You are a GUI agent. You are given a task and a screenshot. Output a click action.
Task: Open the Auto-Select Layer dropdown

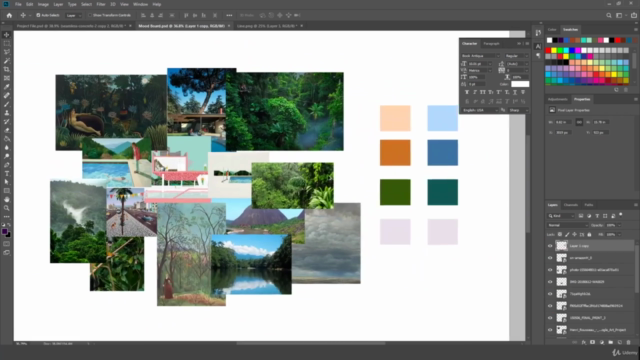tap(73, 15)
